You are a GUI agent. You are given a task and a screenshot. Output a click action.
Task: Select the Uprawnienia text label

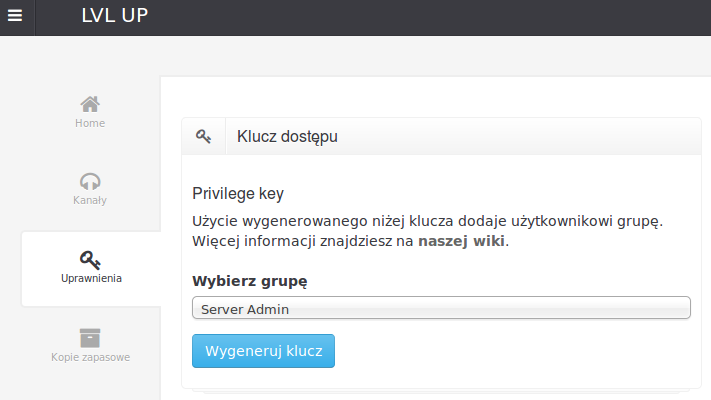91,278
